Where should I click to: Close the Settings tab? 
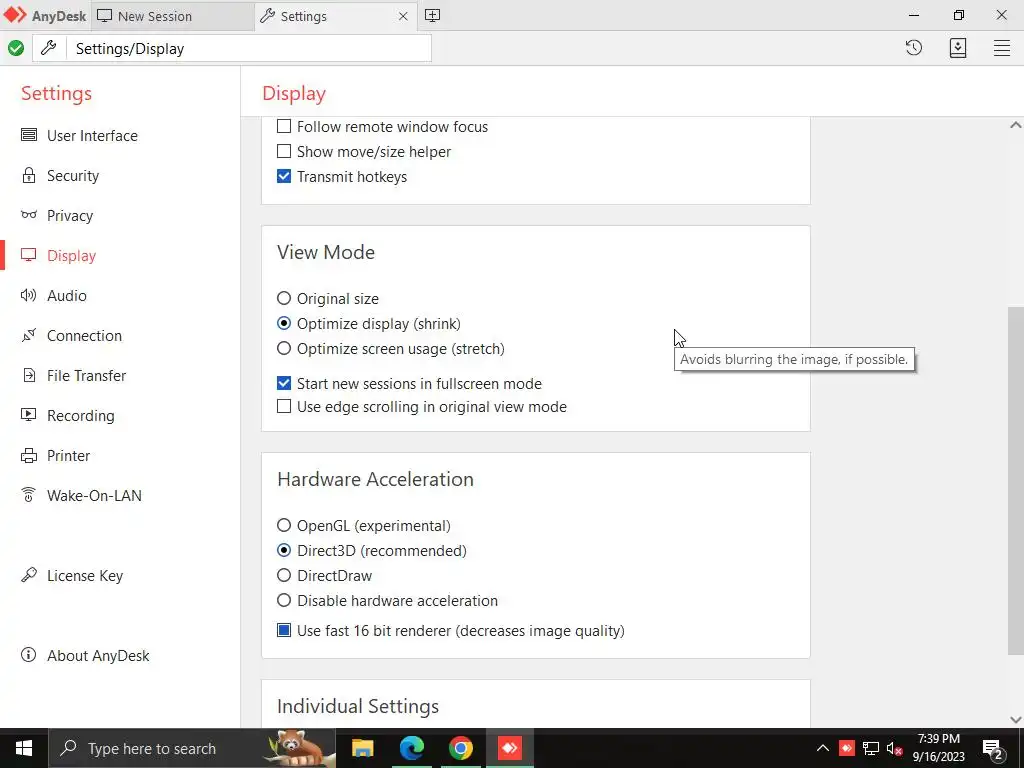click(x=403, y=16)
